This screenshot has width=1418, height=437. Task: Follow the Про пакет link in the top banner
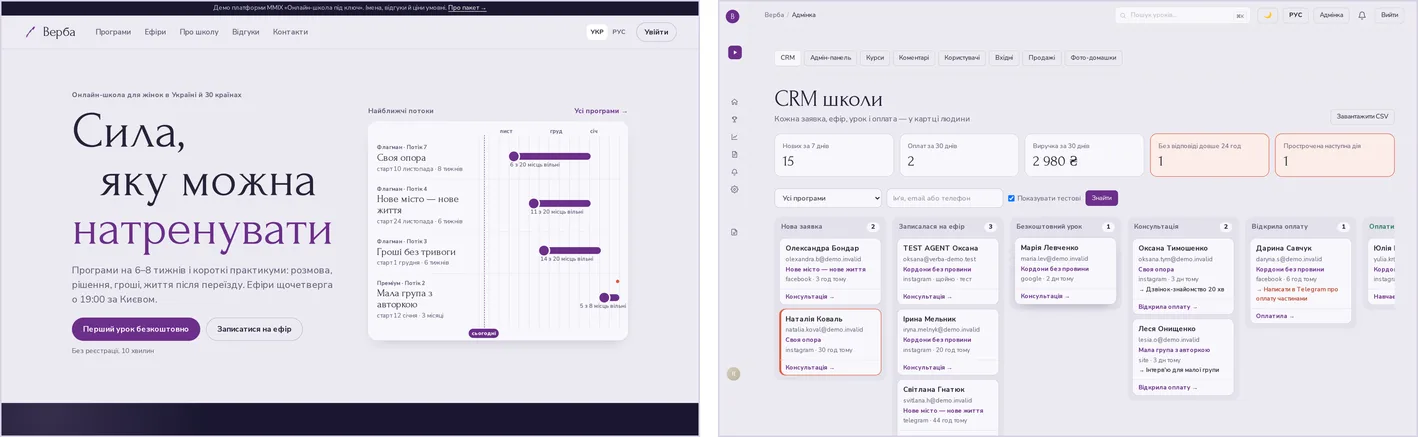(467, 7)
